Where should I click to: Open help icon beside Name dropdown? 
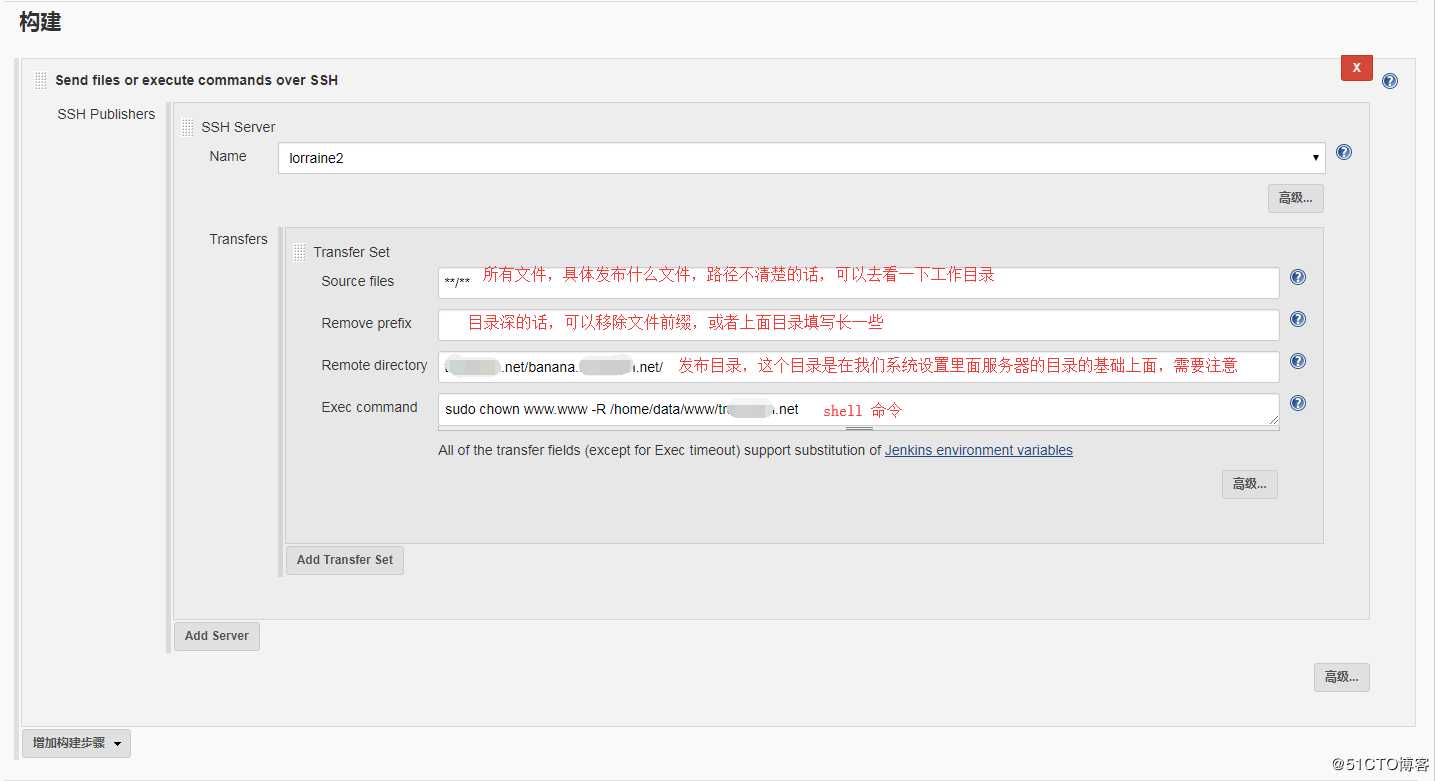coord(1344,152)
